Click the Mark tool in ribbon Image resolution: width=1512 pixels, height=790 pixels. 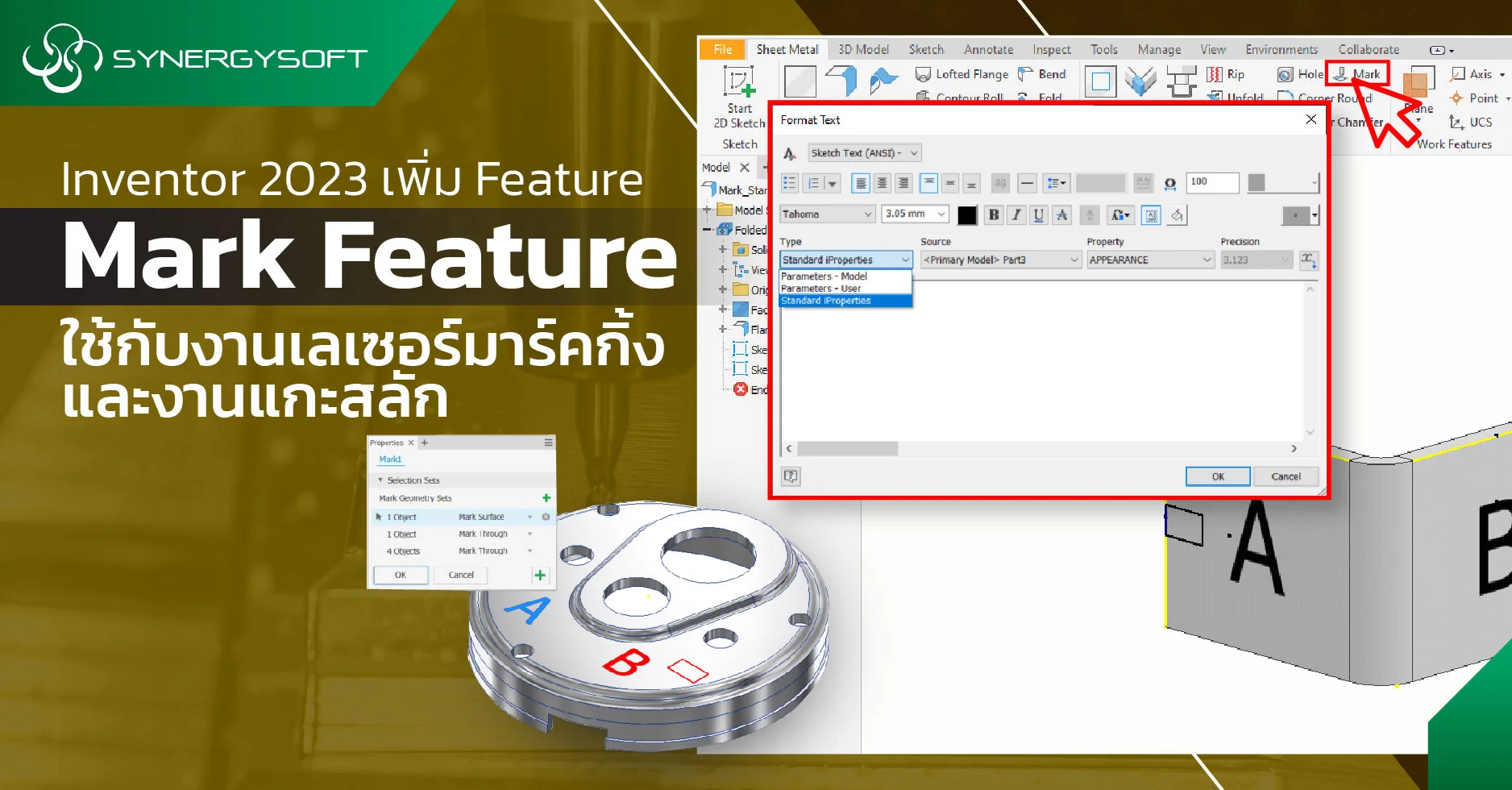tap(1357, 74)
